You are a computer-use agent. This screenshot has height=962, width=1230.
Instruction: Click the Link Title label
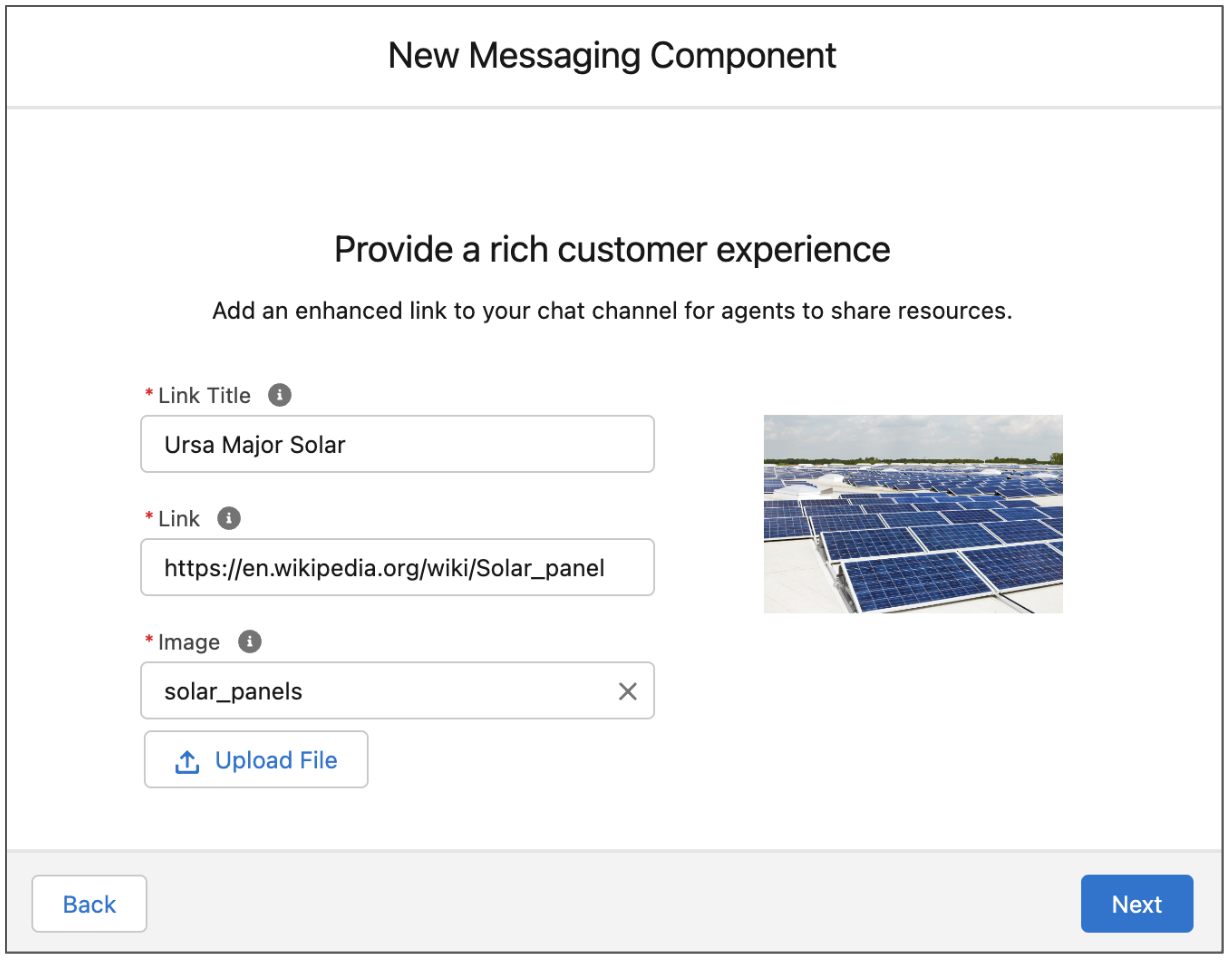tap(204, 395)
